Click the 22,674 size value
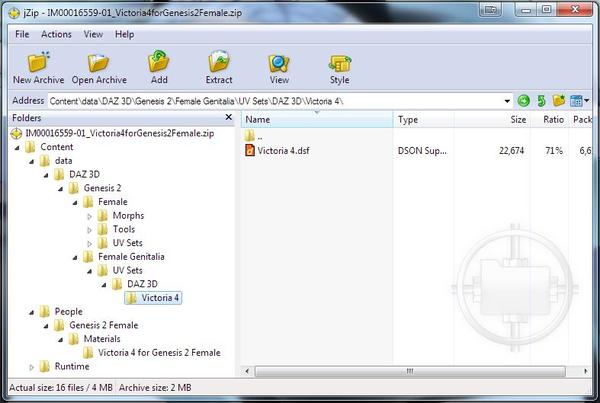 (511, 151)
